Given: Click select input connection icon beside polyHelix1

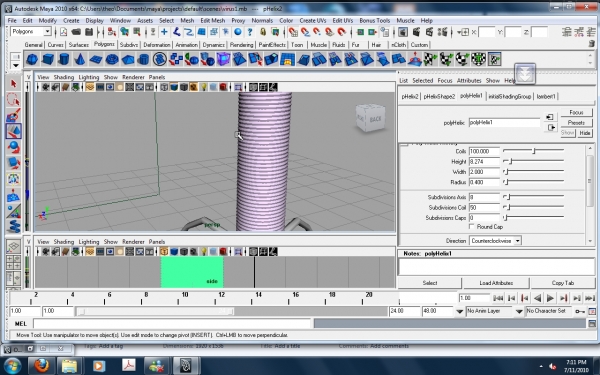Looking at the screenshot, I should coord(550,117).
